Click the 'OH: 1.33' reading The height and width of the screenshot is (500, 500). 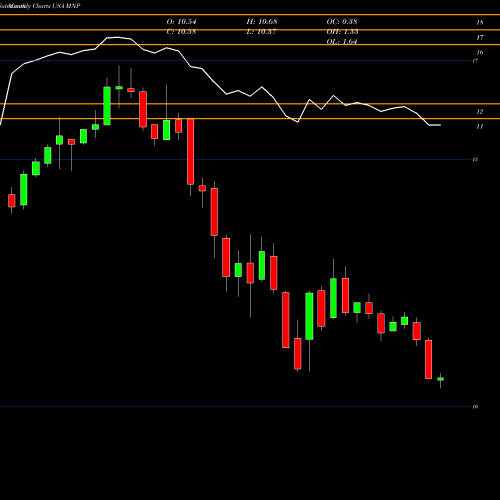(342, 32)
